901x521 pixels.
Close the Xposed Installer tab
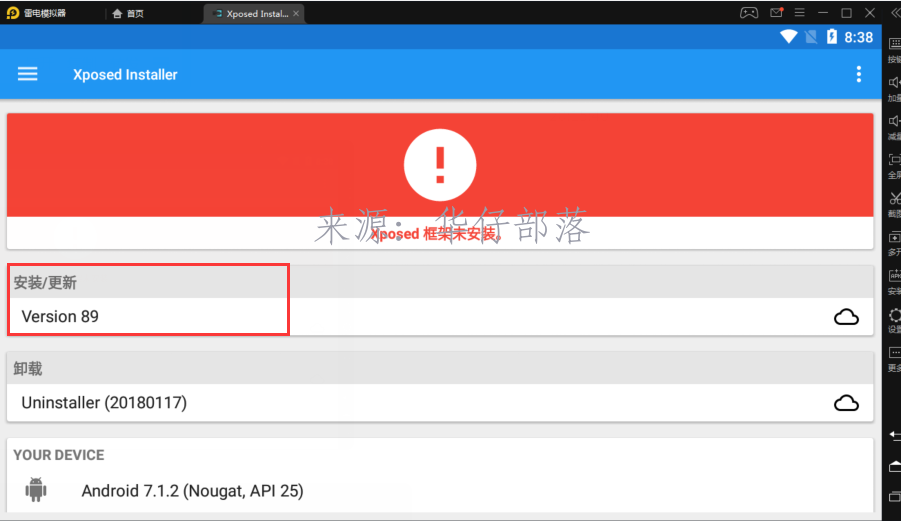point(294,14)
